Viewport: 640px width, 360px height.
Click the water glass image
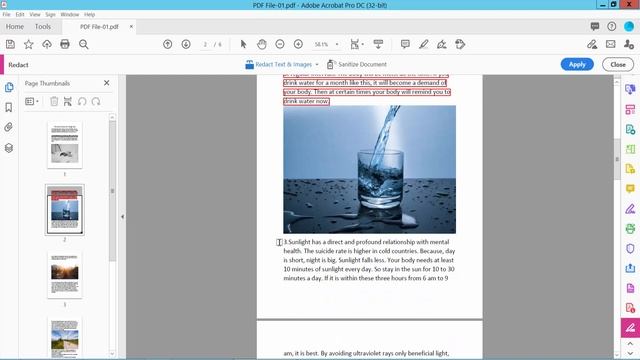(x=369, y=169)
